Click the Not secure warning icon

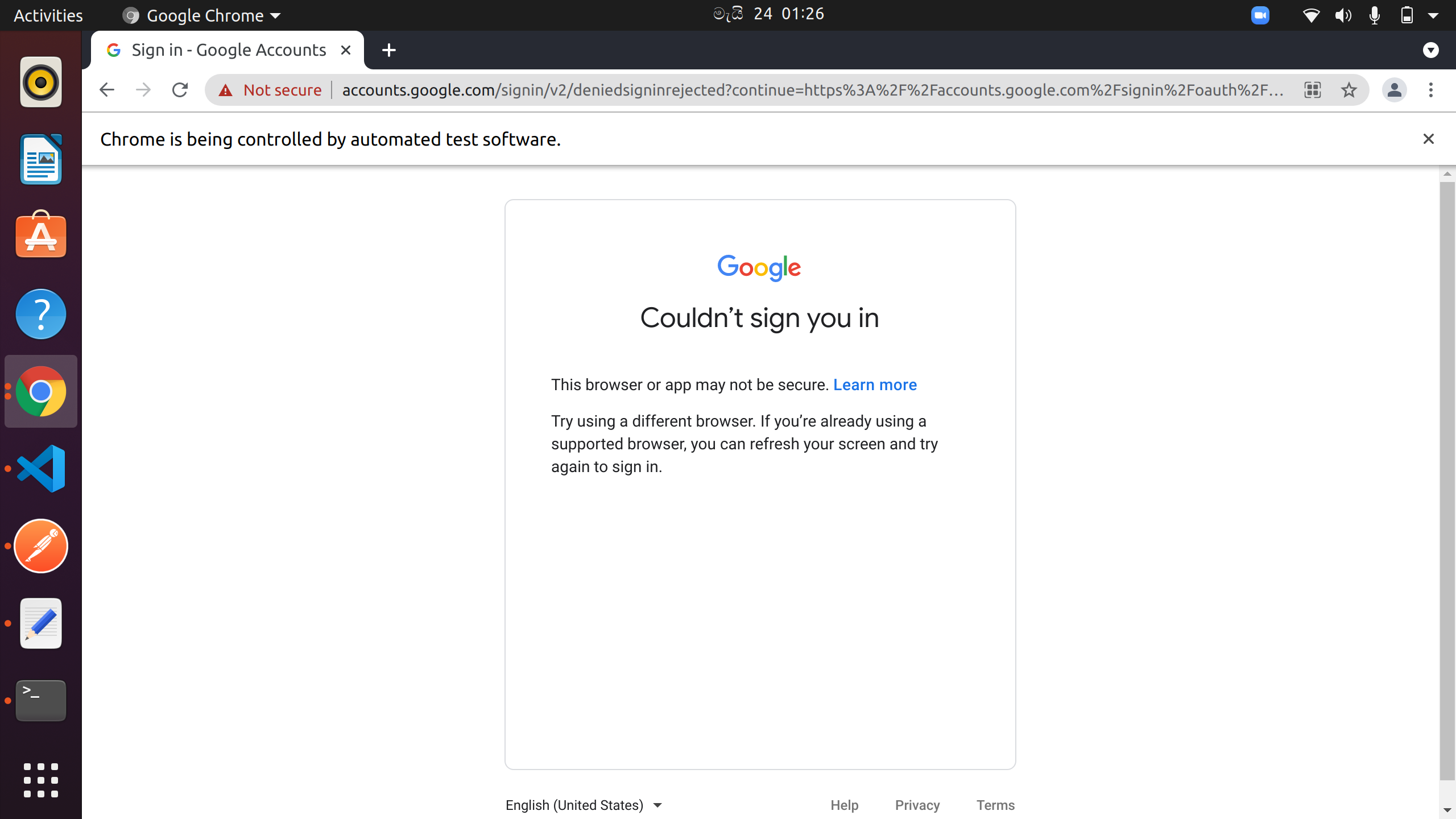click(x=226, y=90)
